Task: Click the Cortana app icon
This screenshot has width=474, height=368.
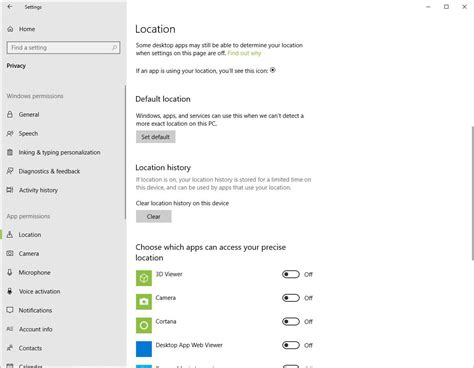Action: (x=144, y=325)
